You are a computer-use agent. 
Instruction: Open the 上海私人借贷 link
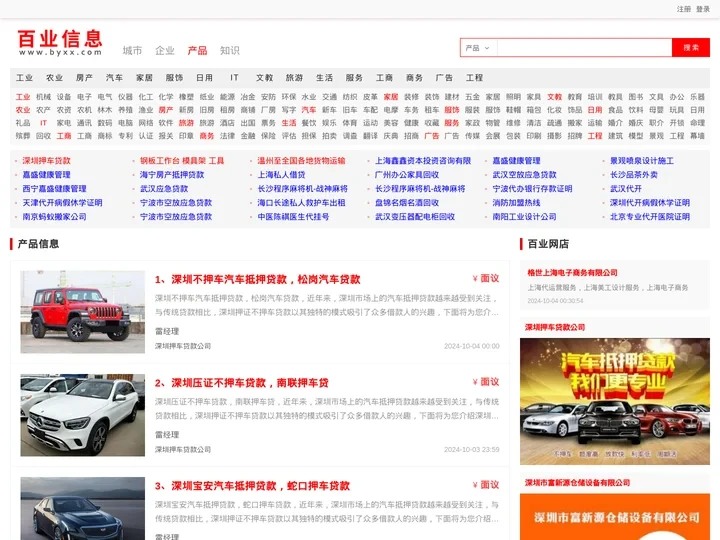click(281, 174)
